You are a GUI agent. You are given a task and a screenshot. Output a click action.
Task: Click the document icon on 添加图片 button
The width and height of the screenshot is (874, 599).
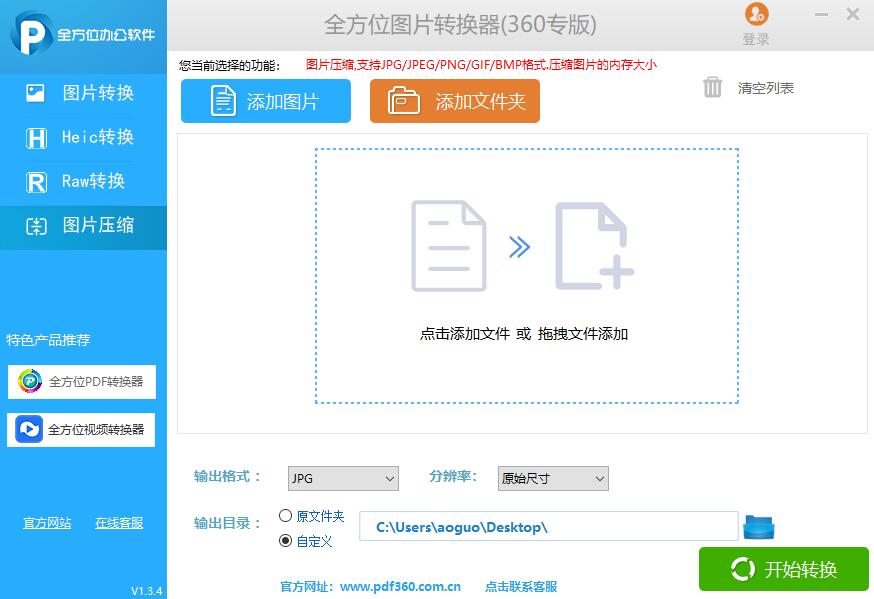pyautogui.click(x=223, y=101)
